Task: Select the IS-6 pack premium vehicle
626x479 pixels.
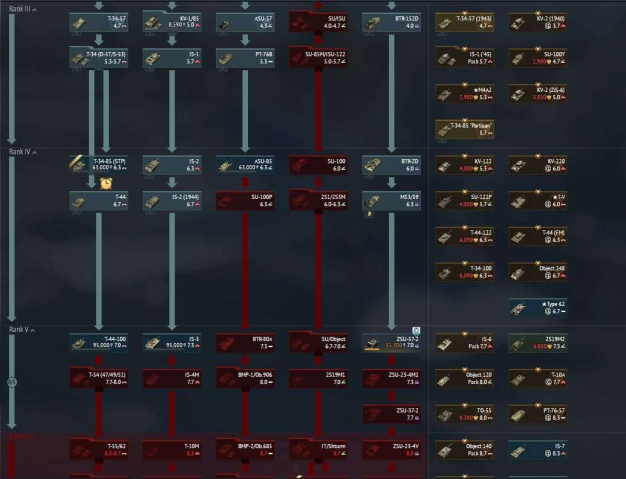Action: (x=465, y=343)
